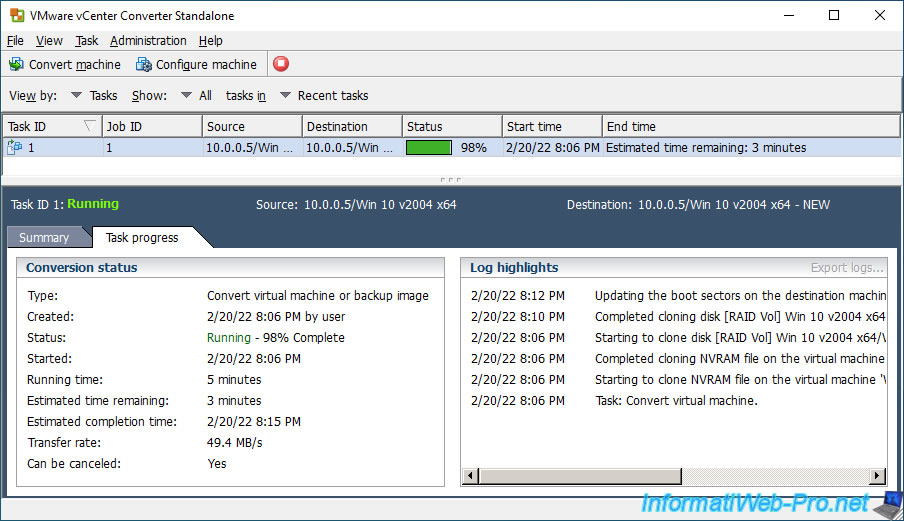Click the log highlights horizontal scrollbar thumb
The width and height of the screenshot is (904, 521).
(580, 476)
